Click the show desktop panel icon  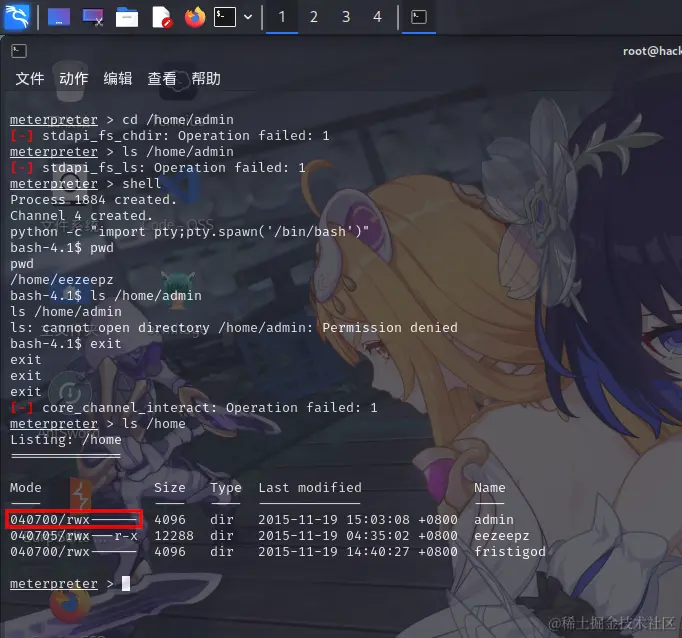[59, 17]
